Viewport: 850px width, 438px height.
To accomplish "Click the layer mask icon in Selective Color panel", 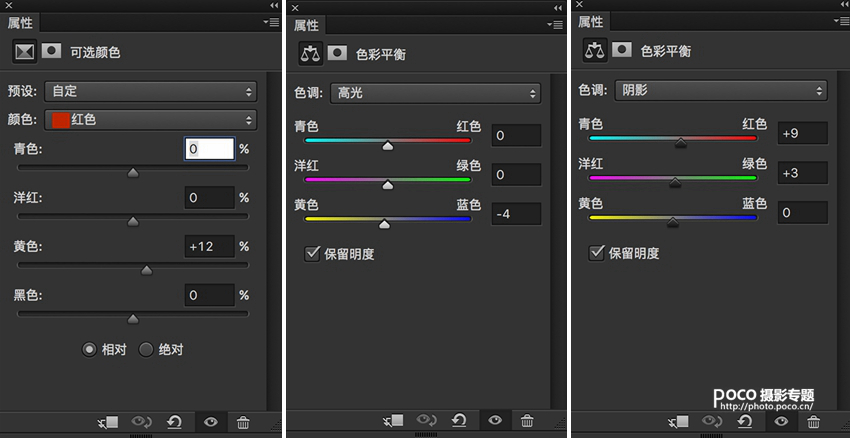I will pyautogui.click(x=51, y=51).
